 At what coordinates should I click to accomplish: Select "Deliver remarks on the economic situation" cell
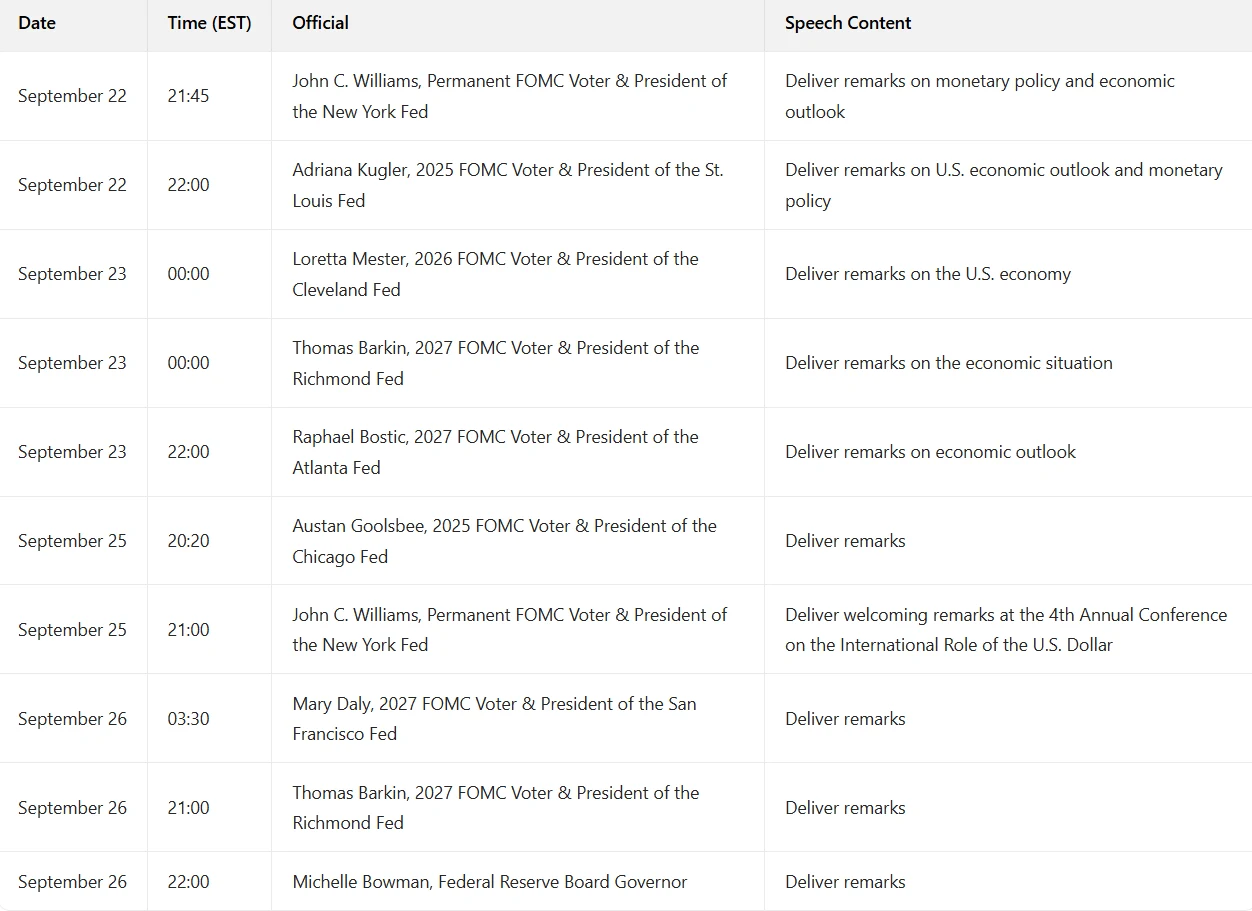948,363
